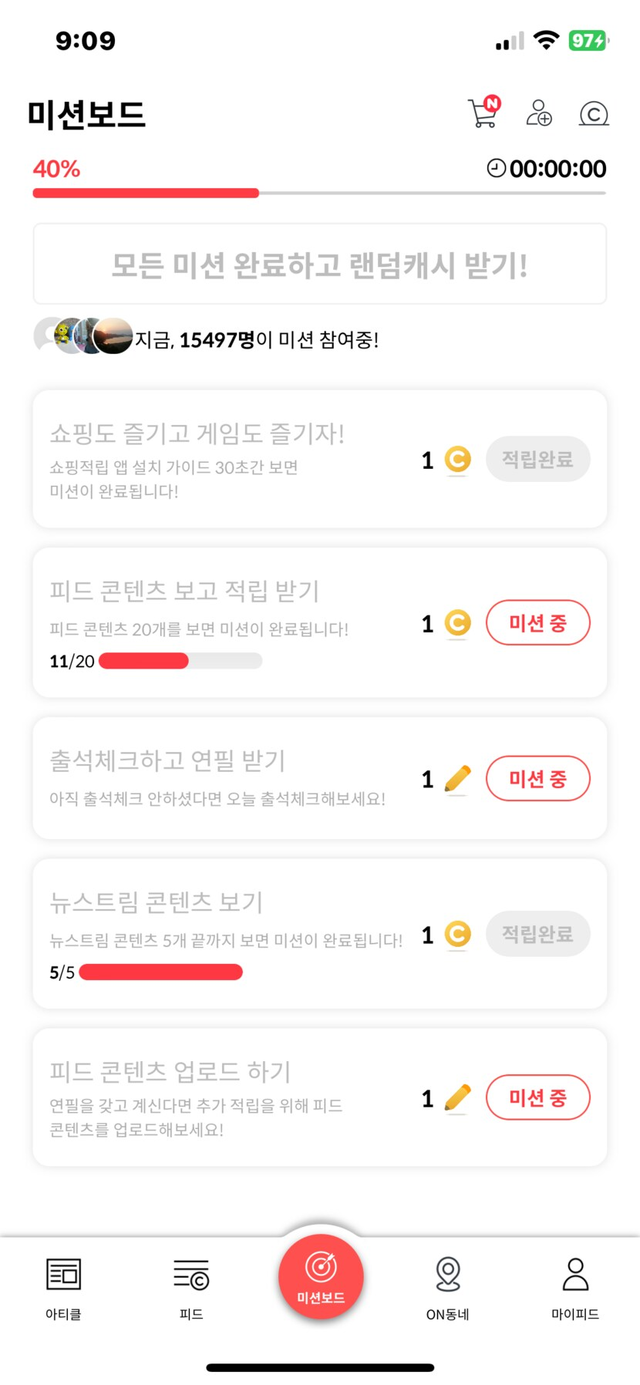Tap the participant avatars thumbnail group

point(82,337)
